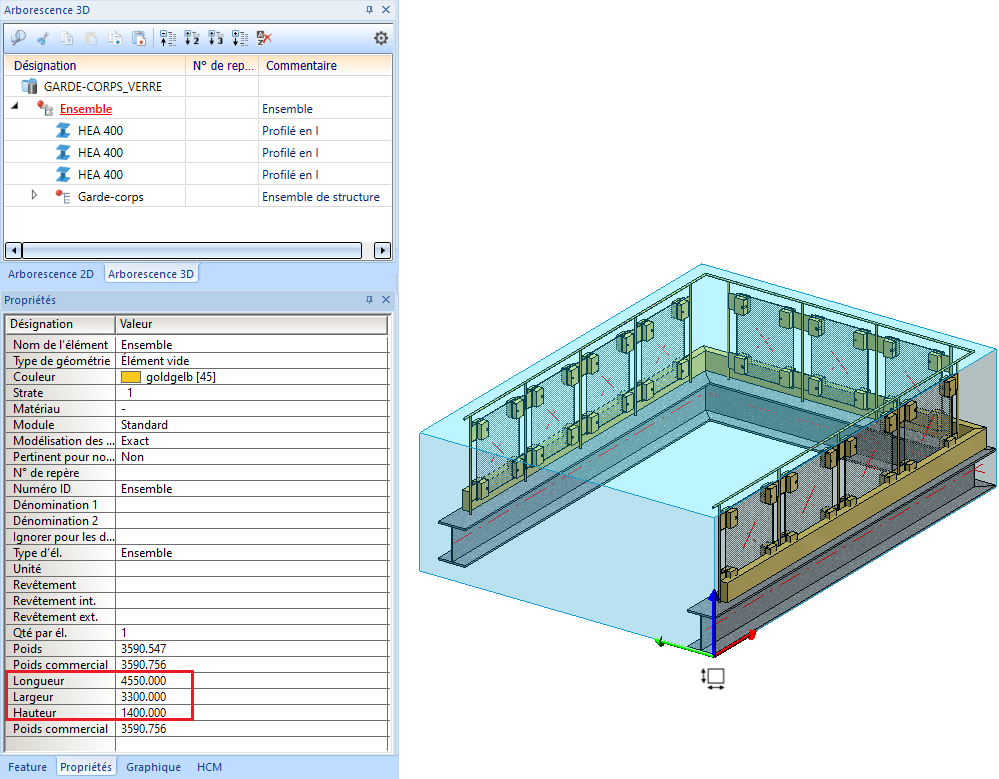Expand tree to level 2 icon
Image resolution: width=999 pixels, height=779 pixels.
192,39
